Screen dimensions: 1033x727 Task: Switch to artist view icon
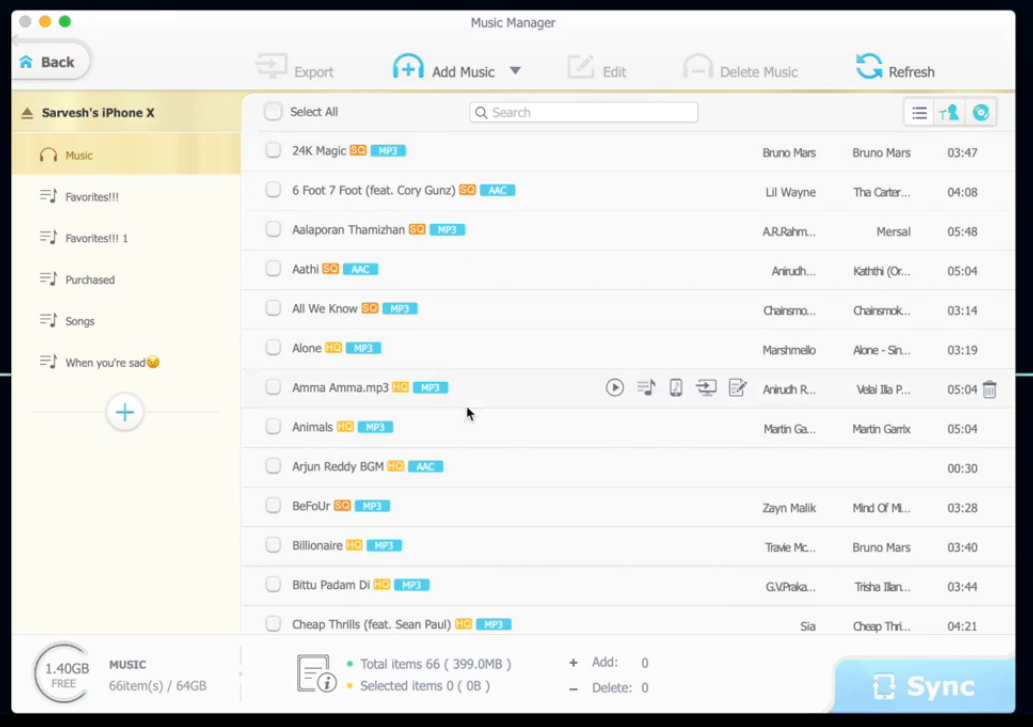click(949, 113)
